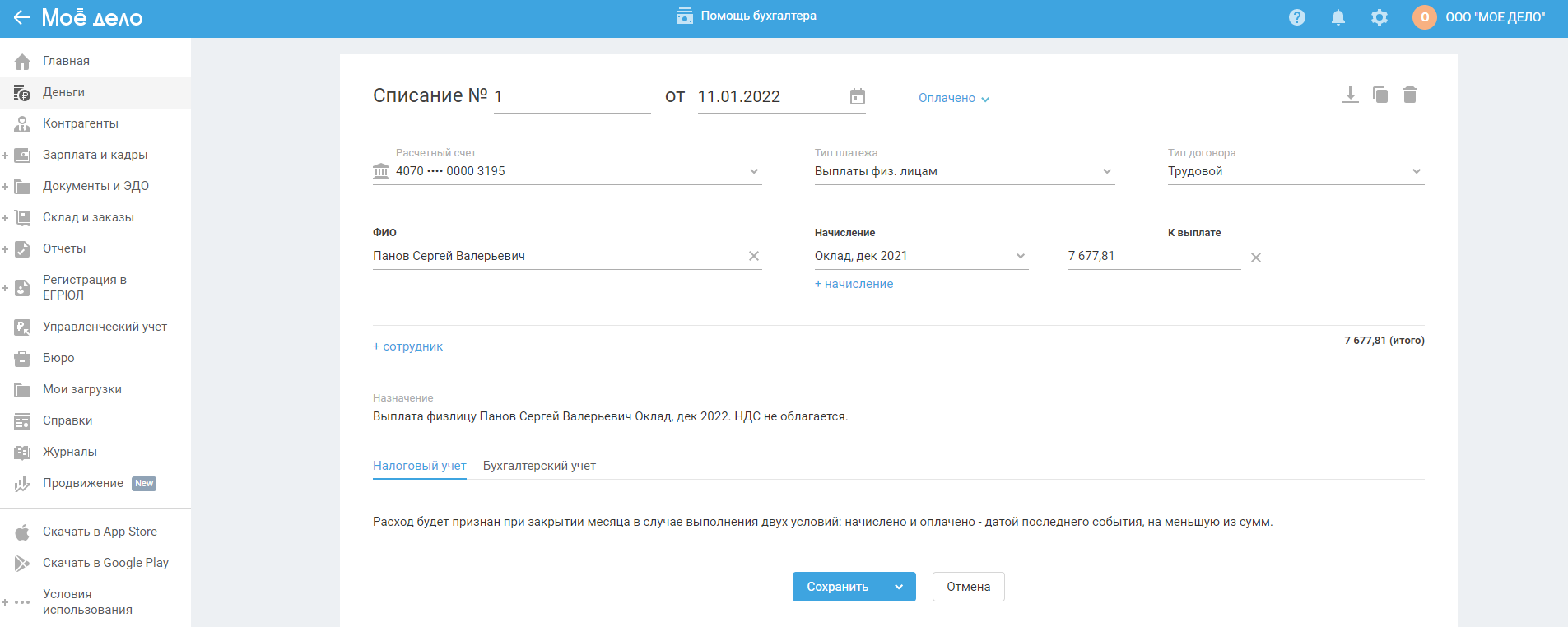Cancel editing with Отмена

pos(968,587)
